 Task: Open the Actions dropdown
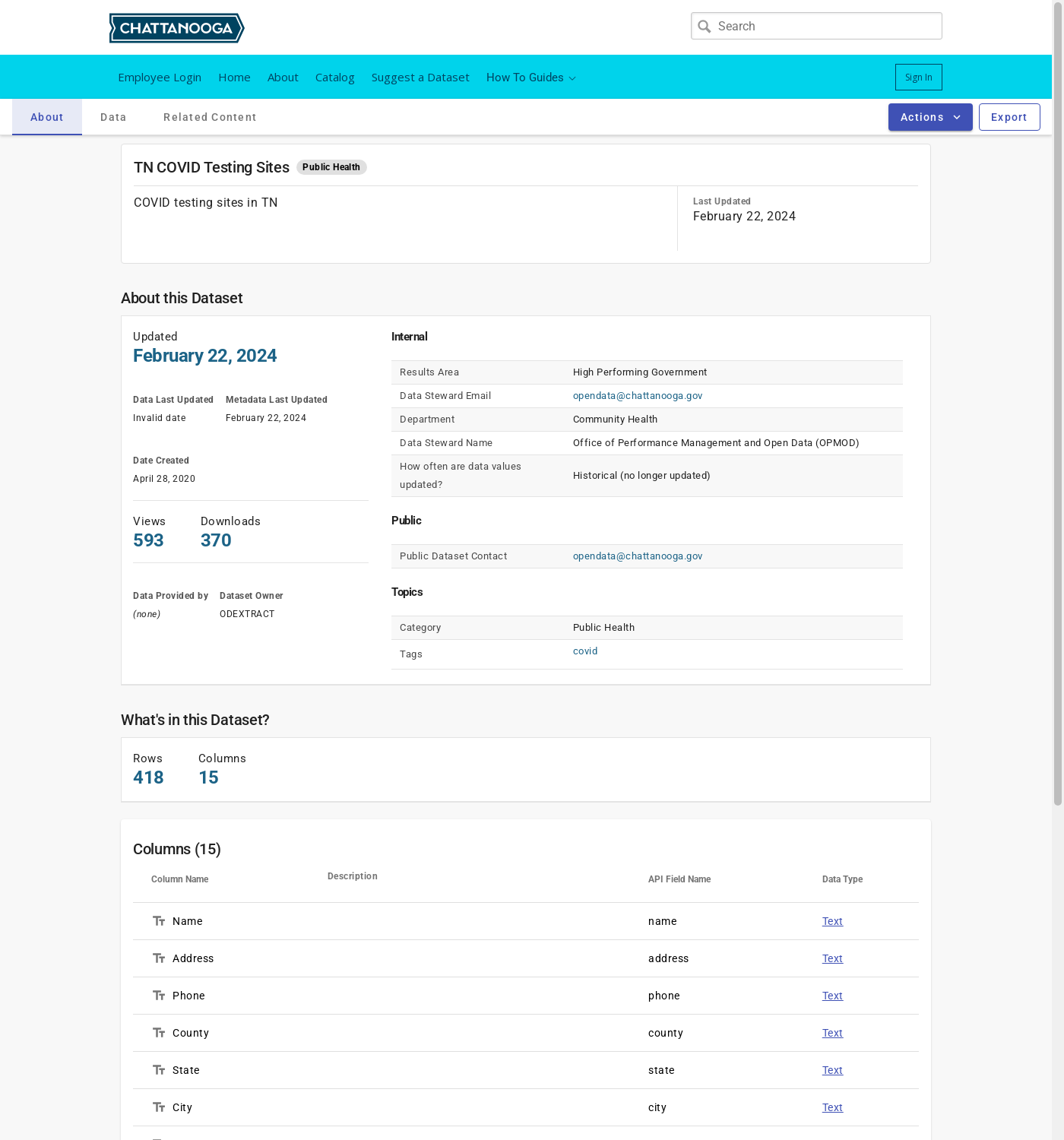(929, 117)
